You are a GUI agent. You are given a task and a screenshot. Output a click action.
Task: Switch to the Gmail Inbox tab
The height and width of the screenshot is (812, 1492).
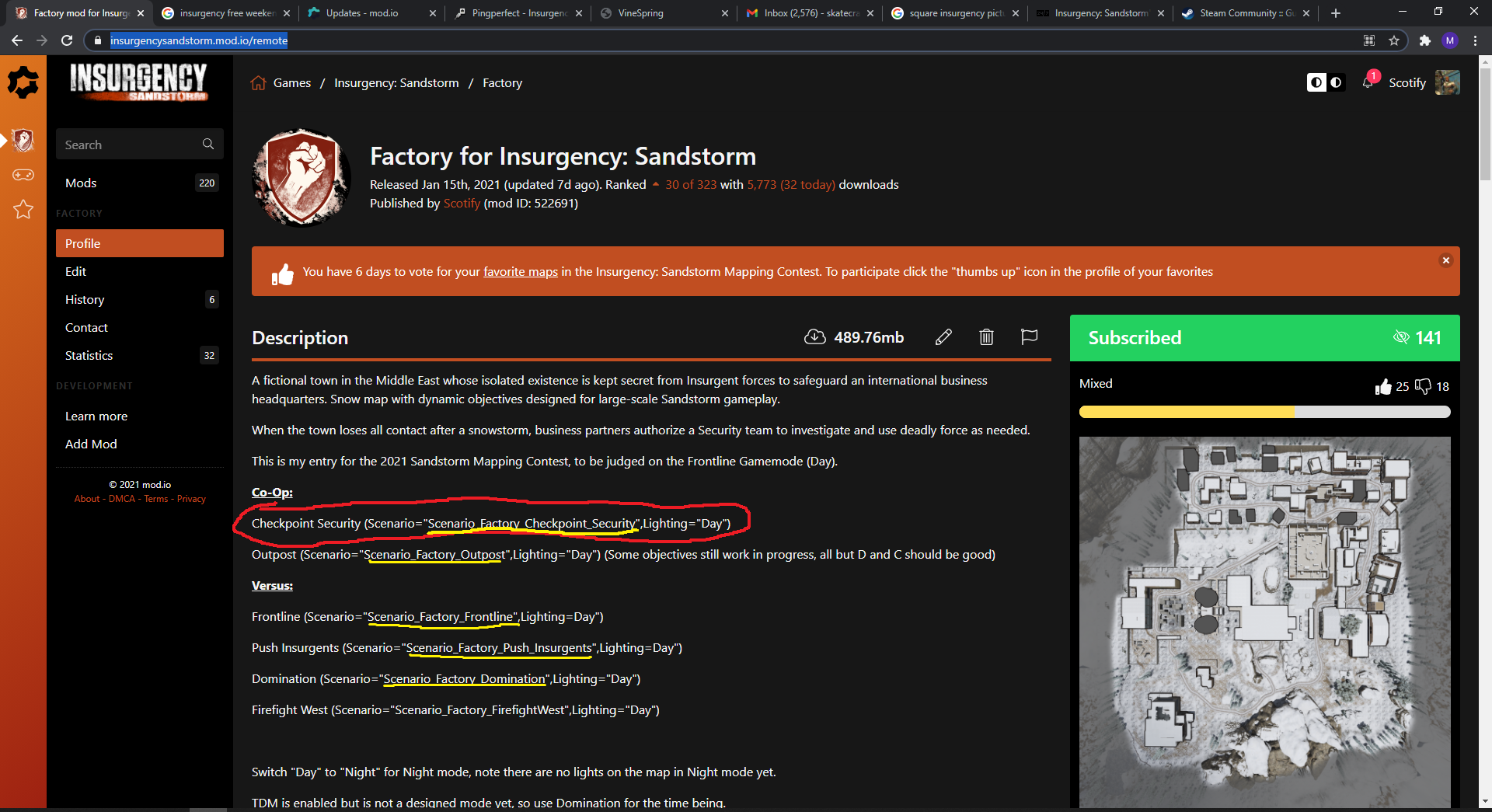pos(810,13)
